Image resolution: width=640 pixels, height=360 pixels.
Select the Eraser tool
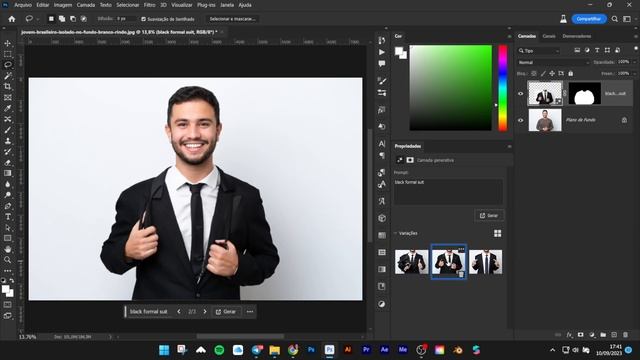[8, 162]
